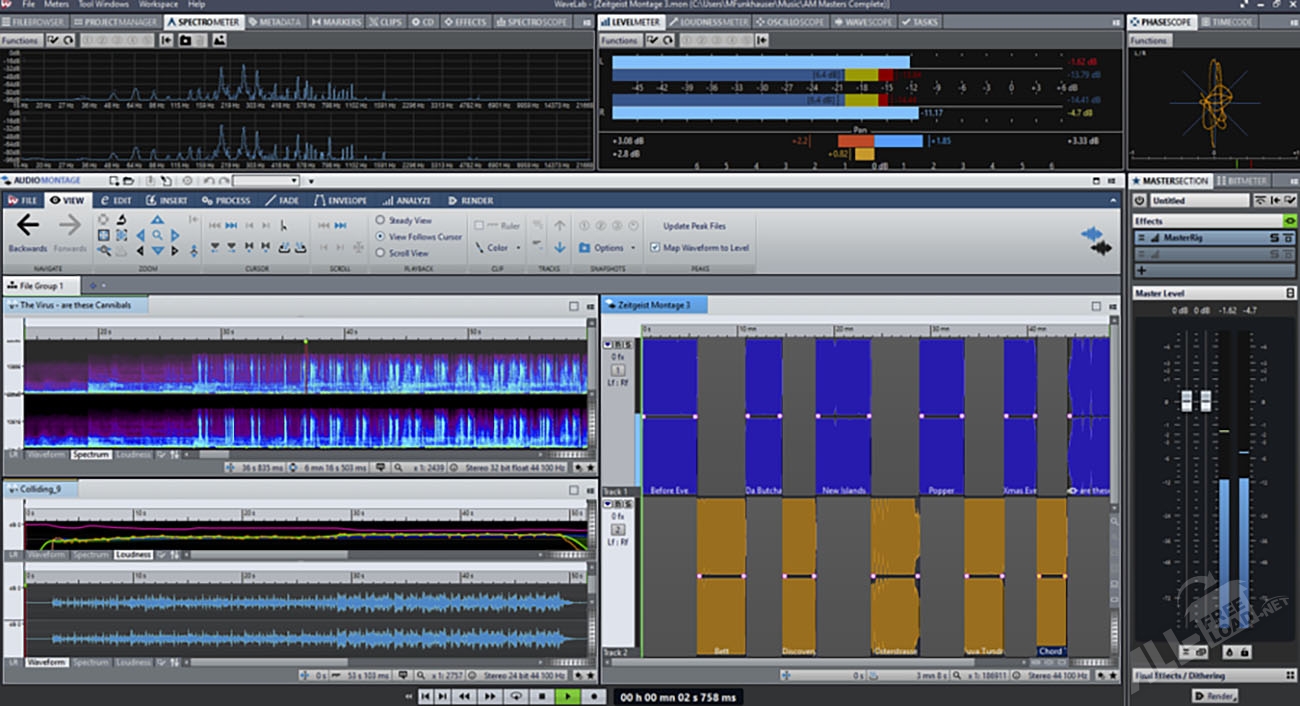Switch to the Envelope ribbon tab

tap(341, 200)
